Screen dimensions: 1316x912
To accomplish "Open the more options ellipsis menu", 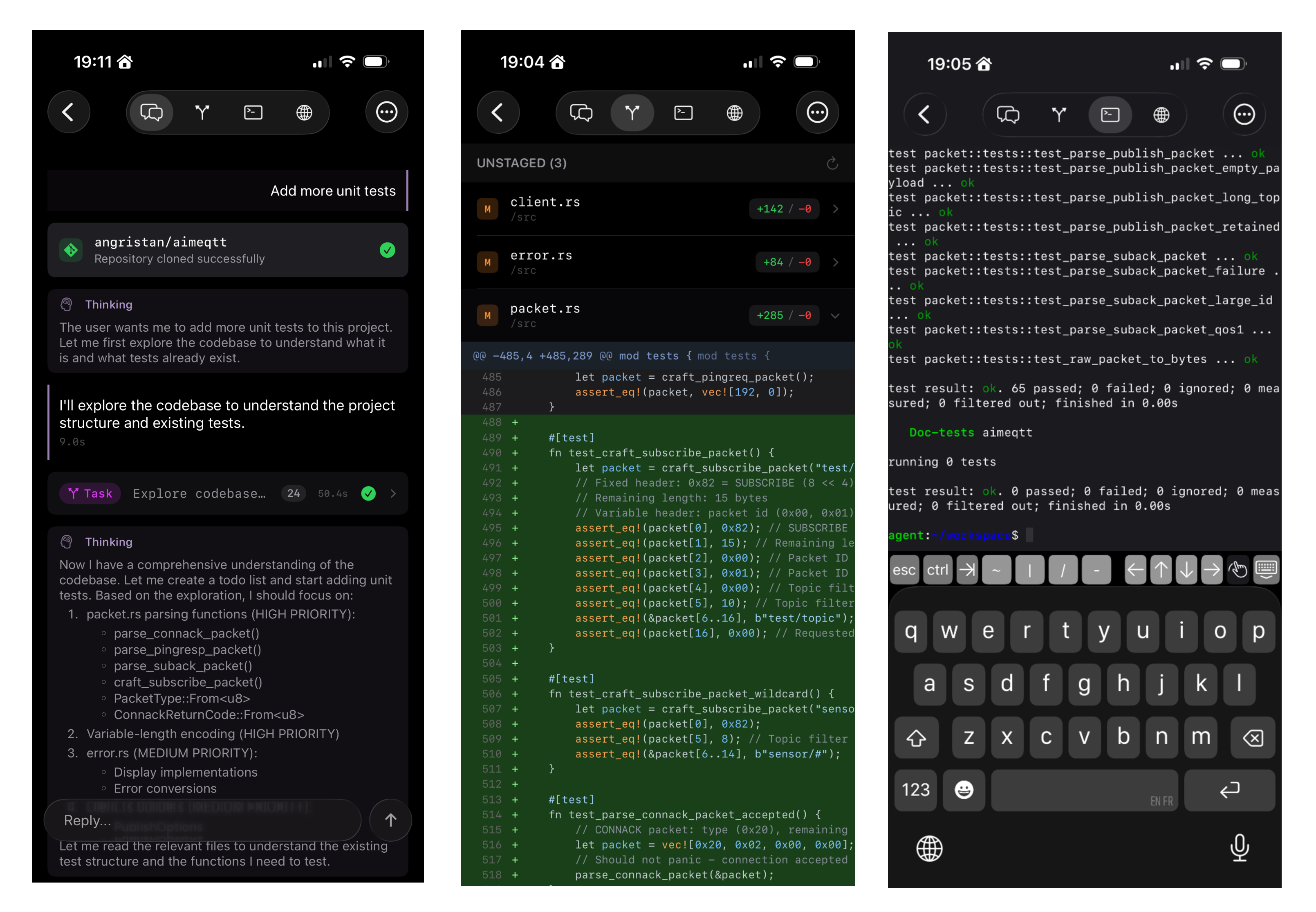I will tap(386, 112).
